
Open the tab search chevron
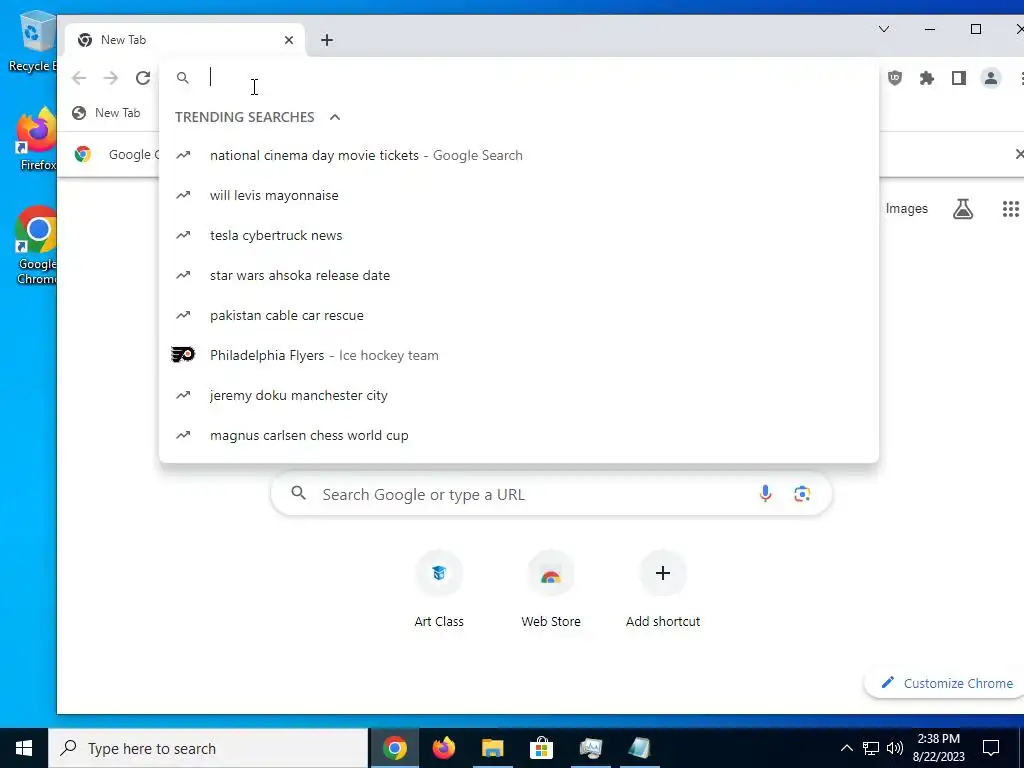coord(884,29)
